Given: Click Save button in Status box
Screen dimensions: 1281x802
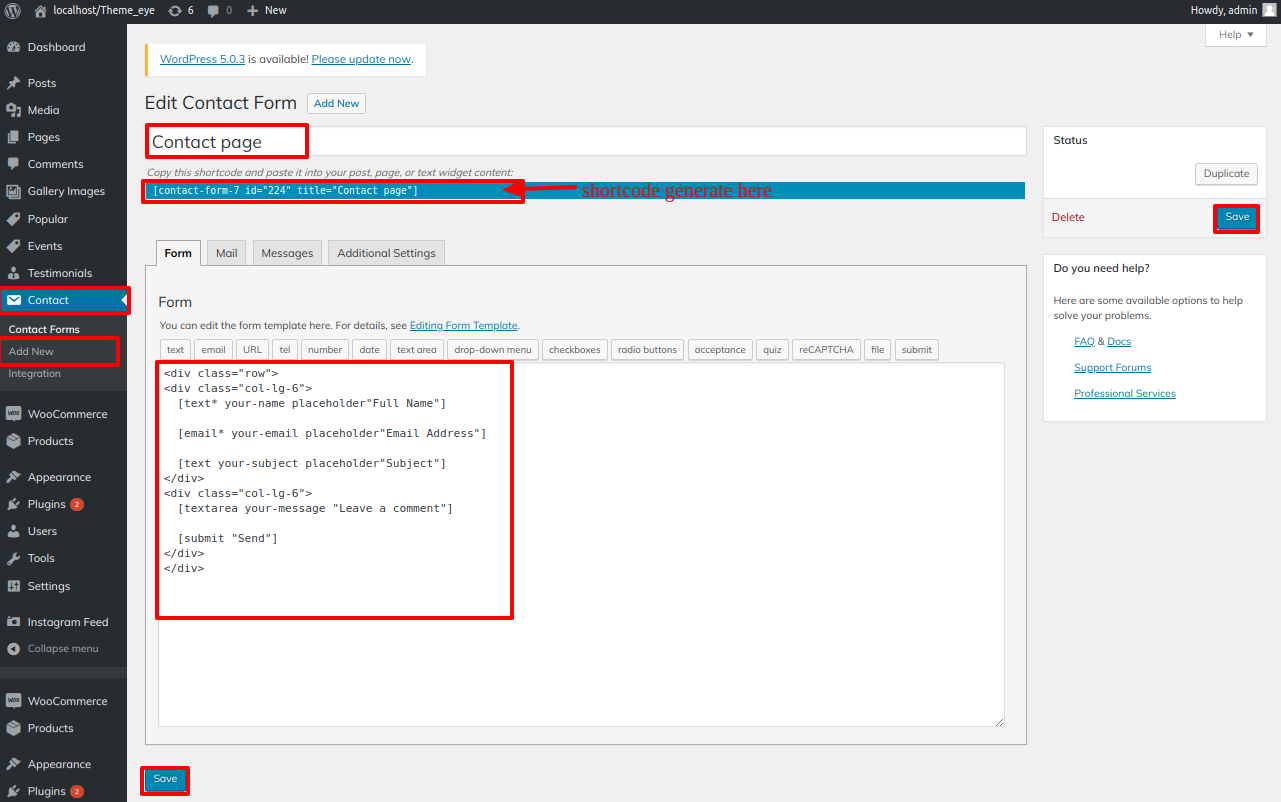Looking at the screenshot, I should tap(1237, 217).
